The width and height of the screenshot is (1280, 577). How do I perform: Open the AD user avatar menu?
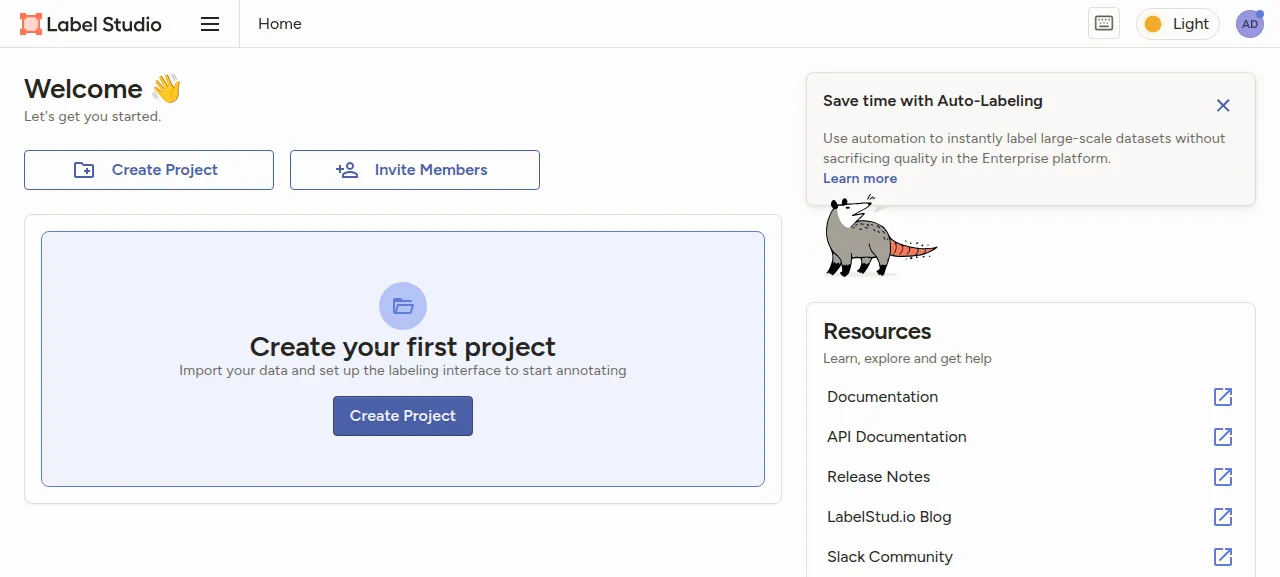(1250, 24)
